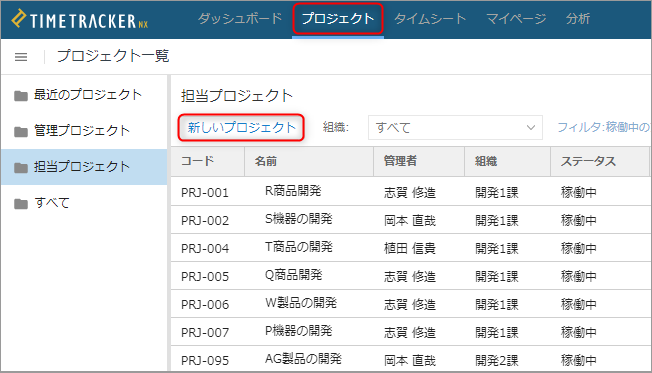Viewport: 652px width, 373px height.
Task: Open the P機器の開発 project
Action: click(x=299, y=331)
